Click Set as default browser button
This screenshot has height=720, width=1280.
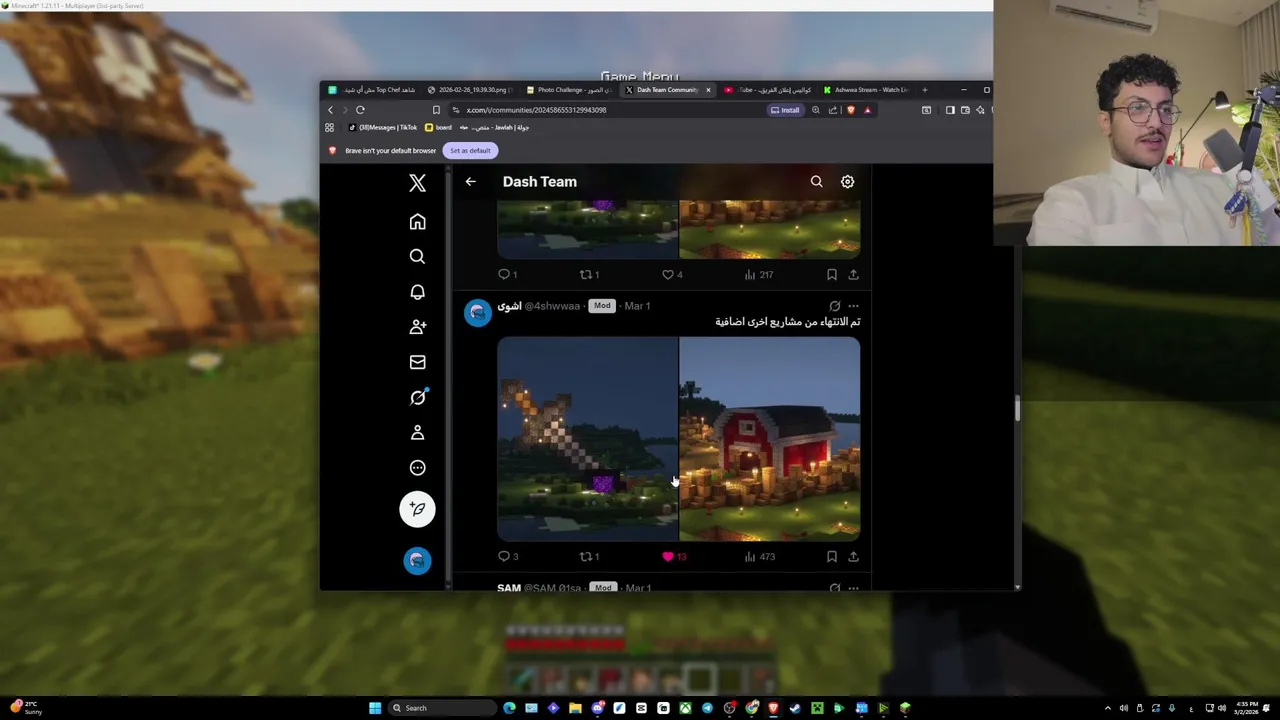(x=470, y=151)
